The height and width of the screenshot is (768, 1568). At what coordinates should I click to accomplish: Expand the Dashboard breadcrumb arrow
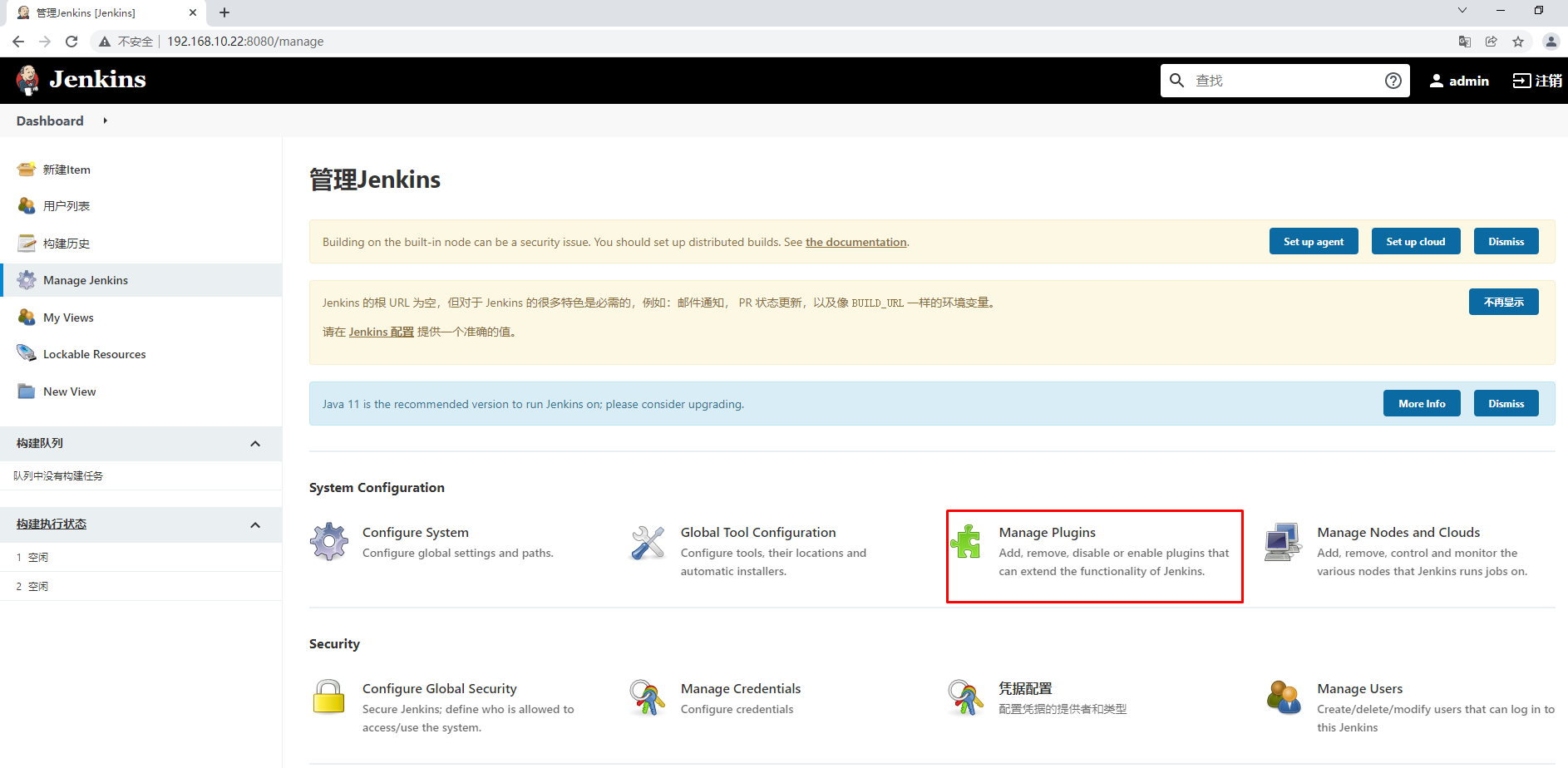[106, 121]
